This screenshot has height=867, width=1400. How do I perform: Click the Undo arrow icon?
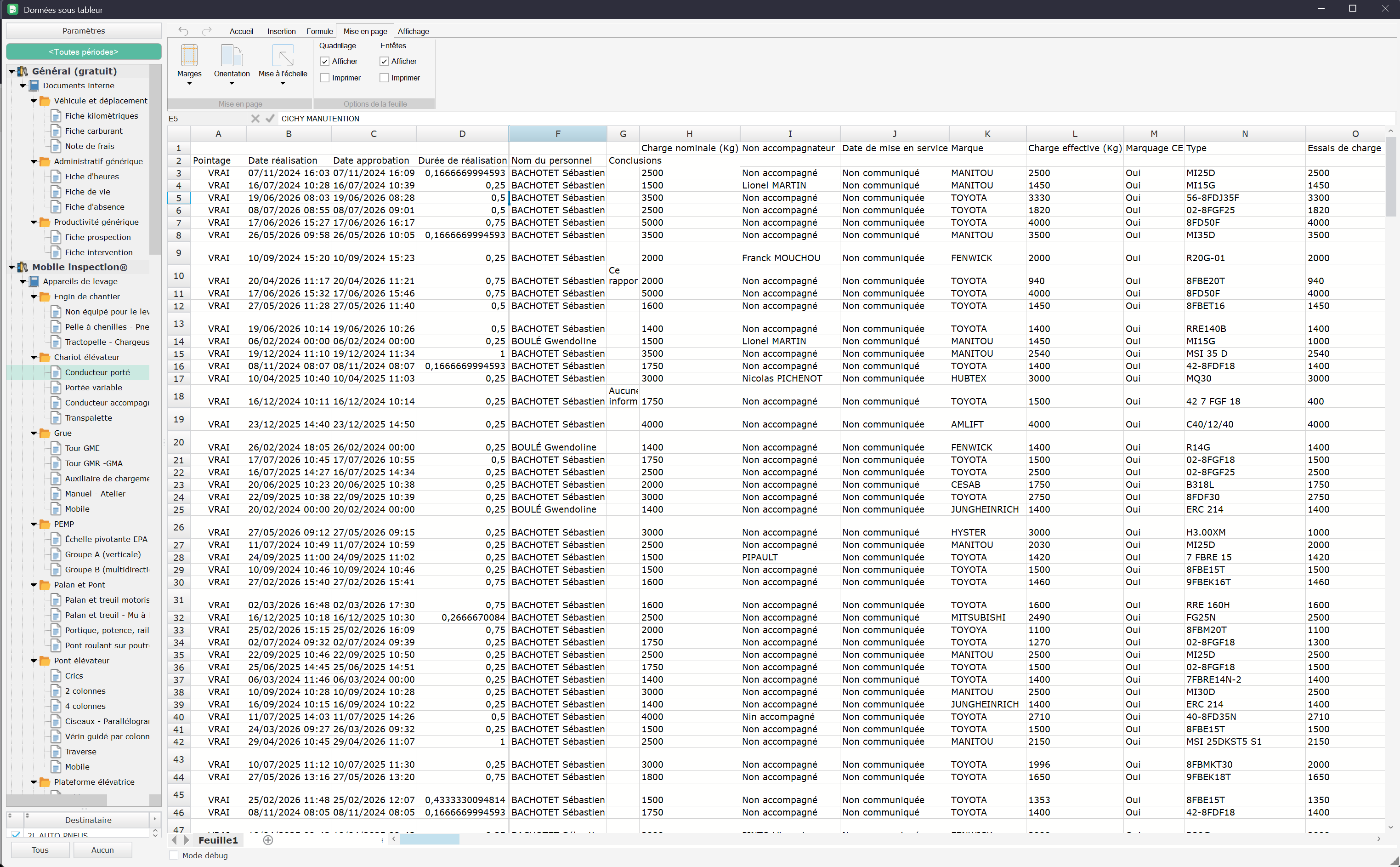coord(183,31)
